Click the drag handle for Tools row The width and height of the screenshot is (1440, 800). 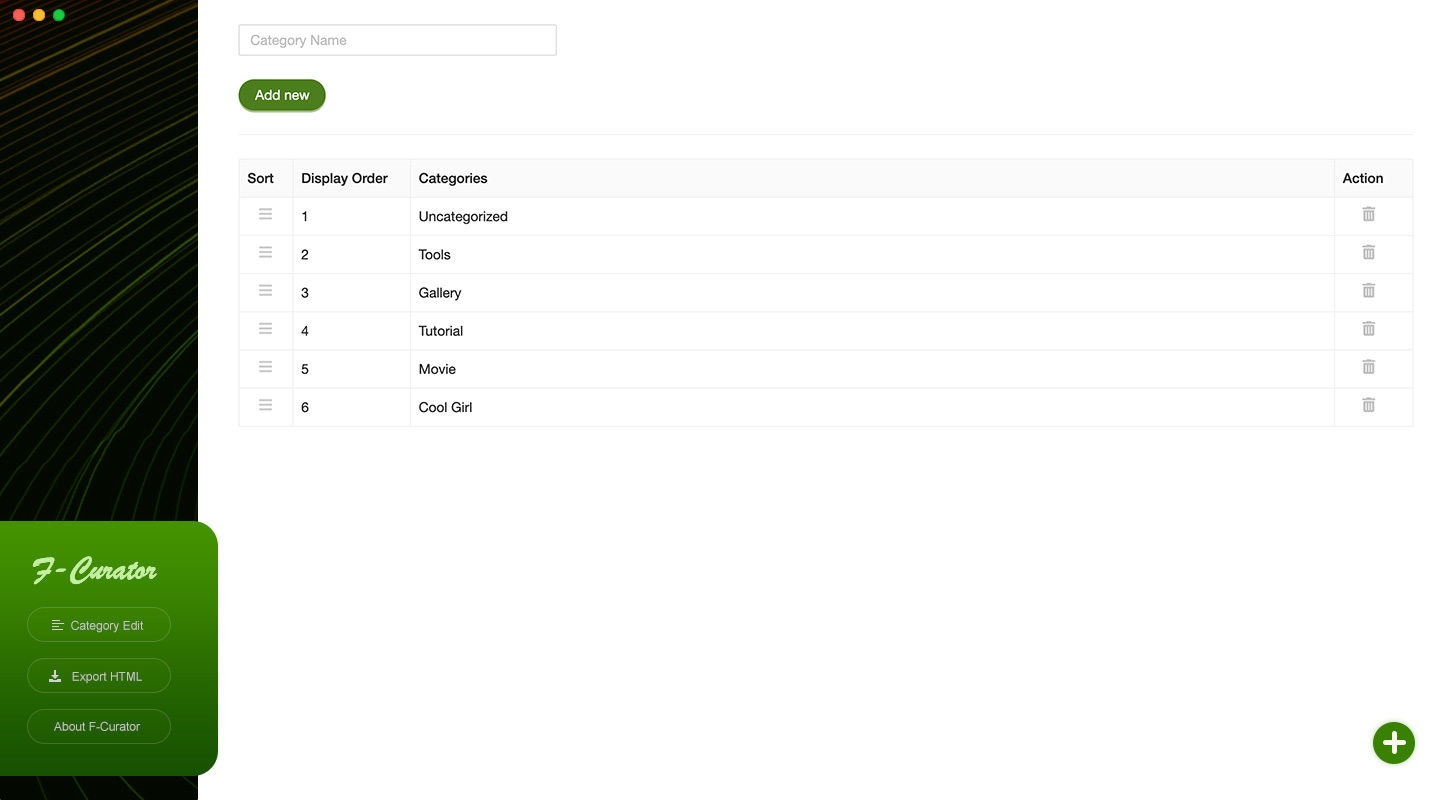(x=265, y=252)
